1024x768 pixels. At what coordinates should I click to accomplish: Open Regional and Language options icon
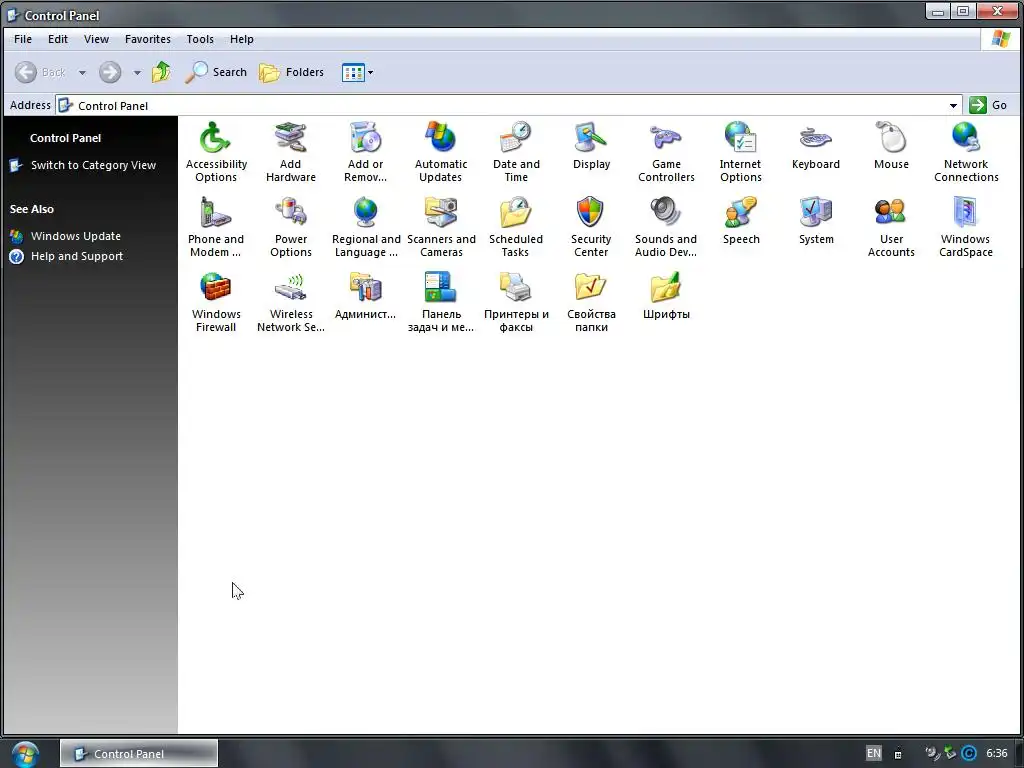366,213
